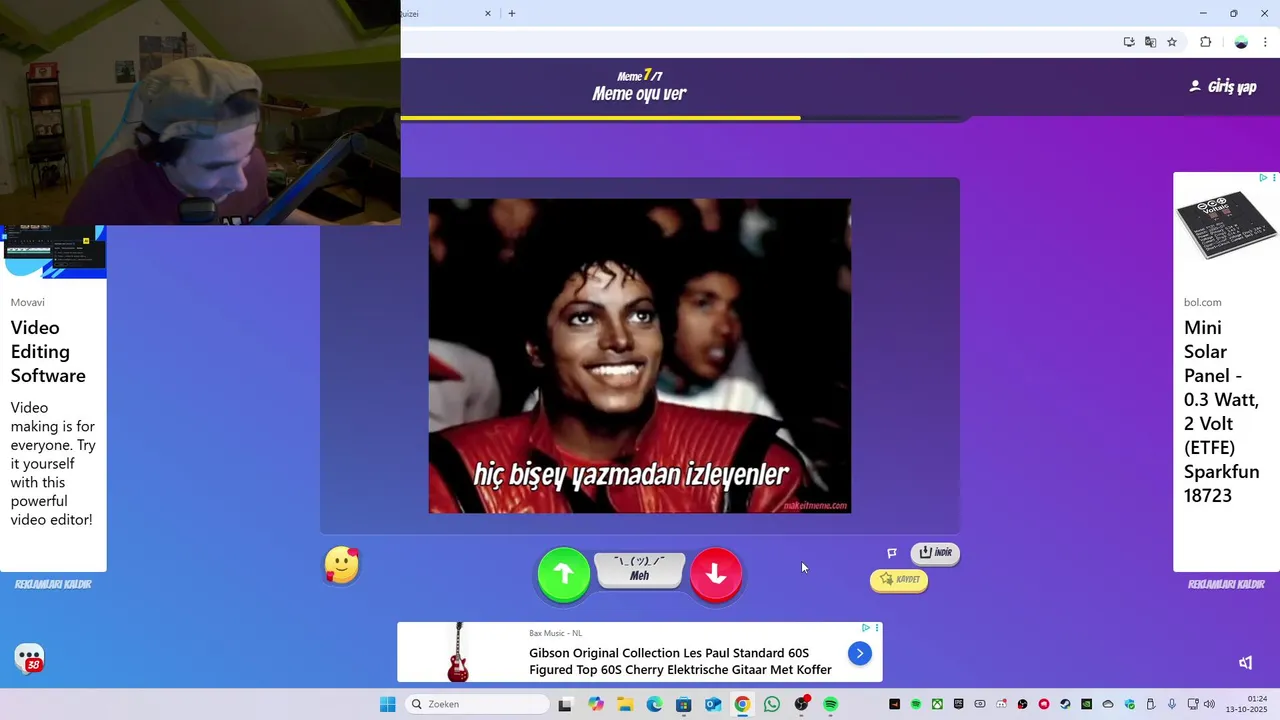This screenshot has width=1280, height=720.
Task: Upvote the meme with the green arrow
Action: coord(564,574)
